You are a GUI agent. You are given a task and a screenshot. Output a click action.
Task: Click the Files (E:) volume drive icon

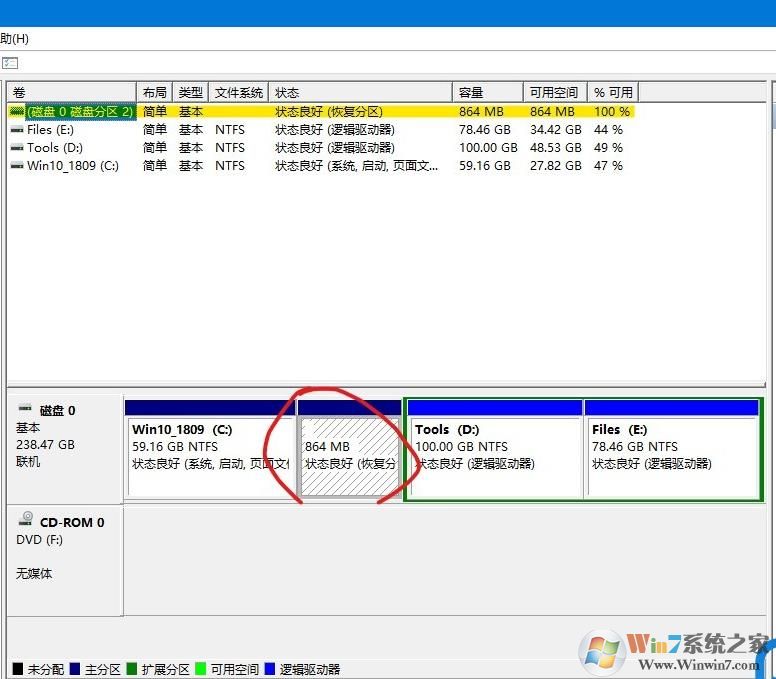(x=17, y=130)
